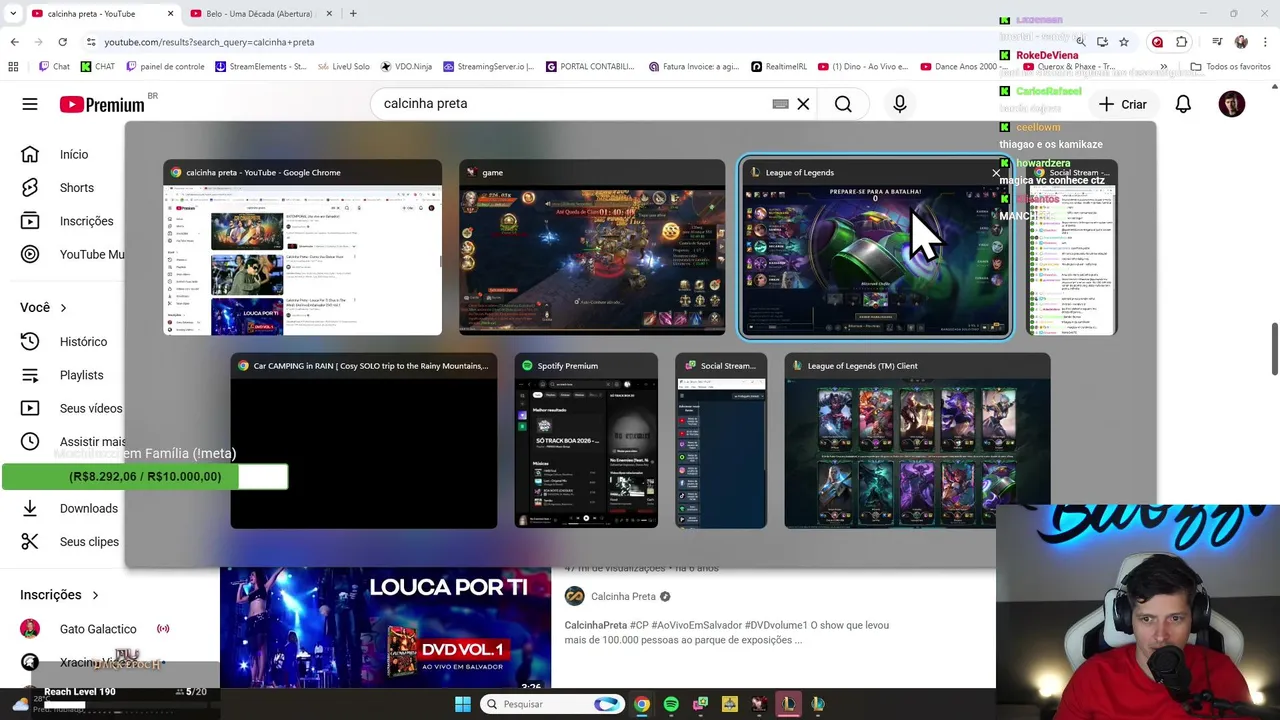Open the Fatura Invoice bookmark
The width and height of the screenshot is (1280, 720).
(693, 67)
